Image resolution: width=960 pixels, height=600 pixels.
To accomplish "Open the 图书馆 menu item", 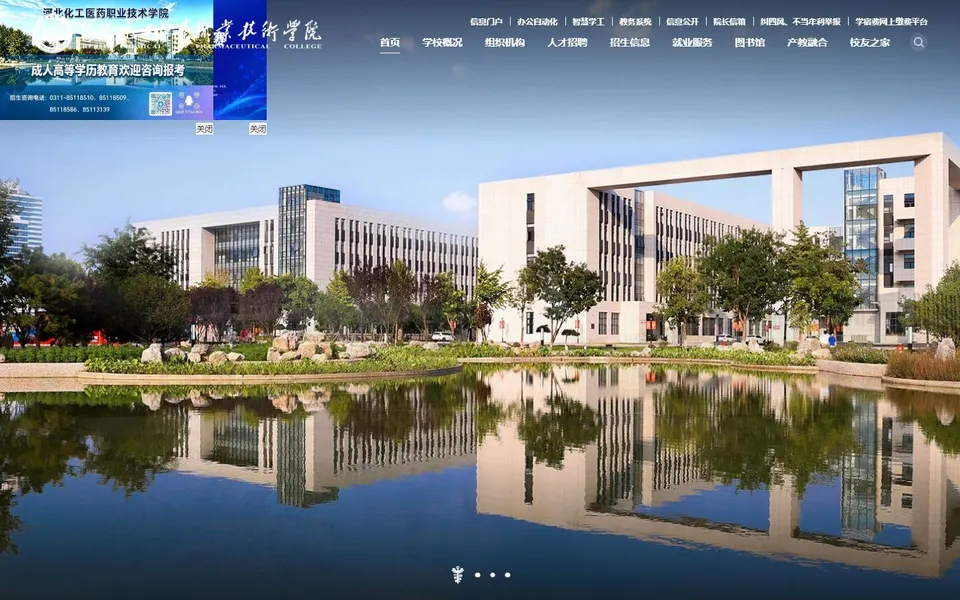I will coord(749,42).
